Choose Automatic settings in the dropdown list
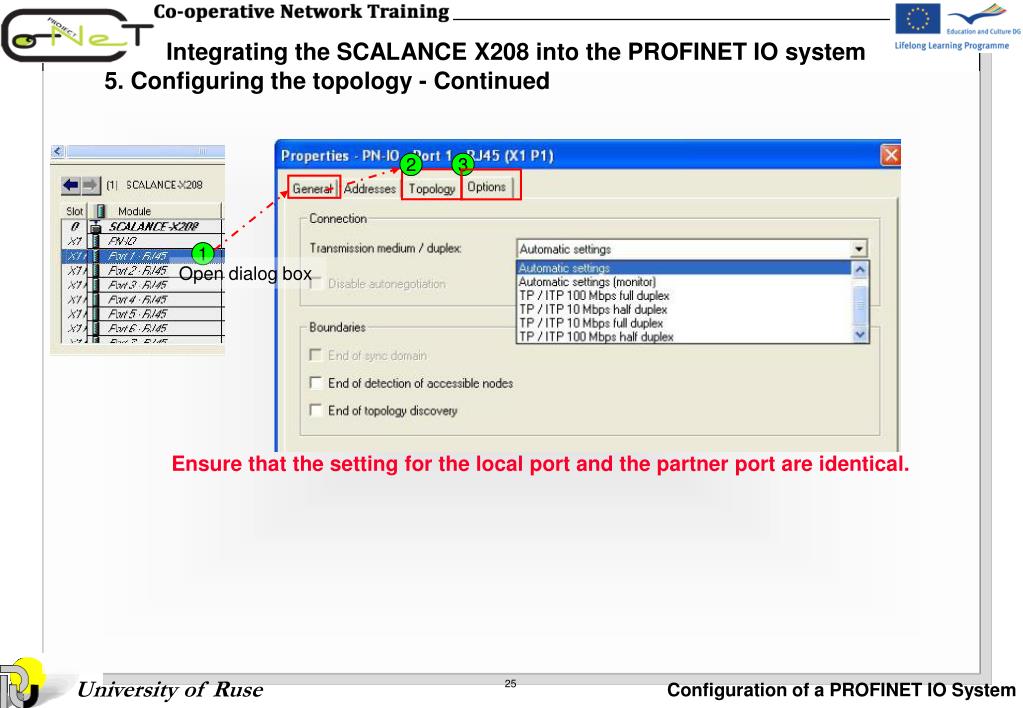Image resolution: width=1023 pixels, height=708 pixels. click(684, 268)
